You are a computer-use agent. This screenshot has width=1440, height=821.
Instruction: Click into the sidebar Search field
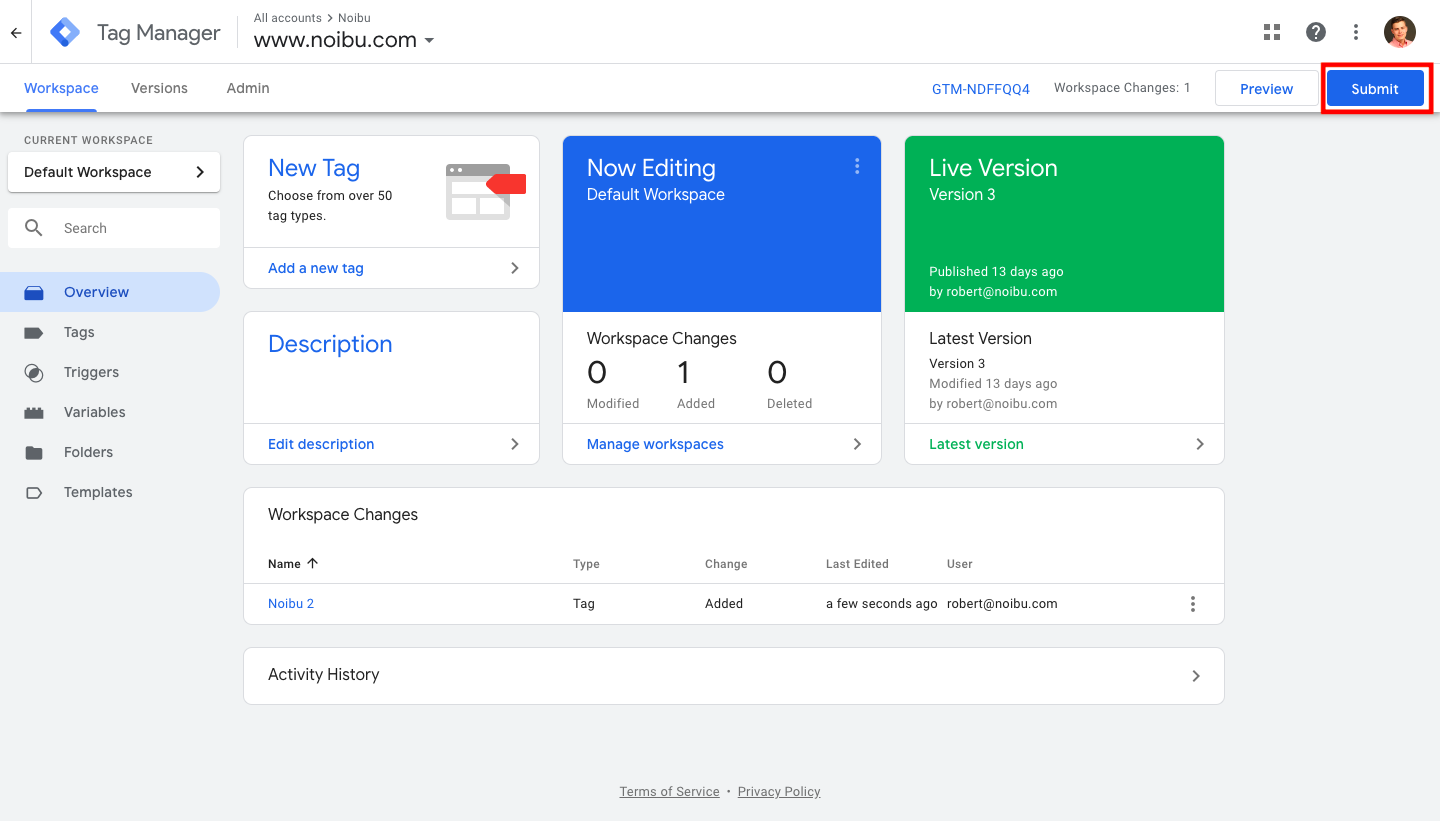tap(130, 228)
